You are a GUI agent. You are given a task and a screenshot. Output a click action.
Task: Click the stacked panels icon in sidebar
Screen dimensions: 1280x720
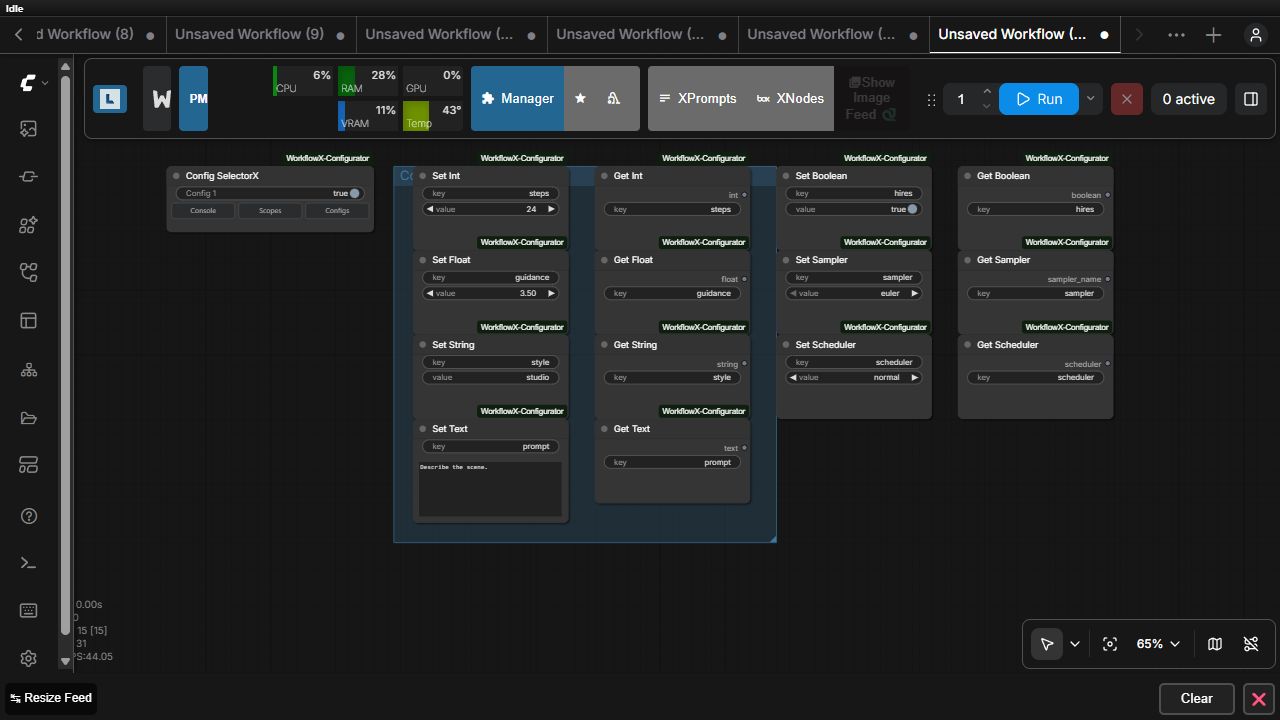click(x=28, y=466)
